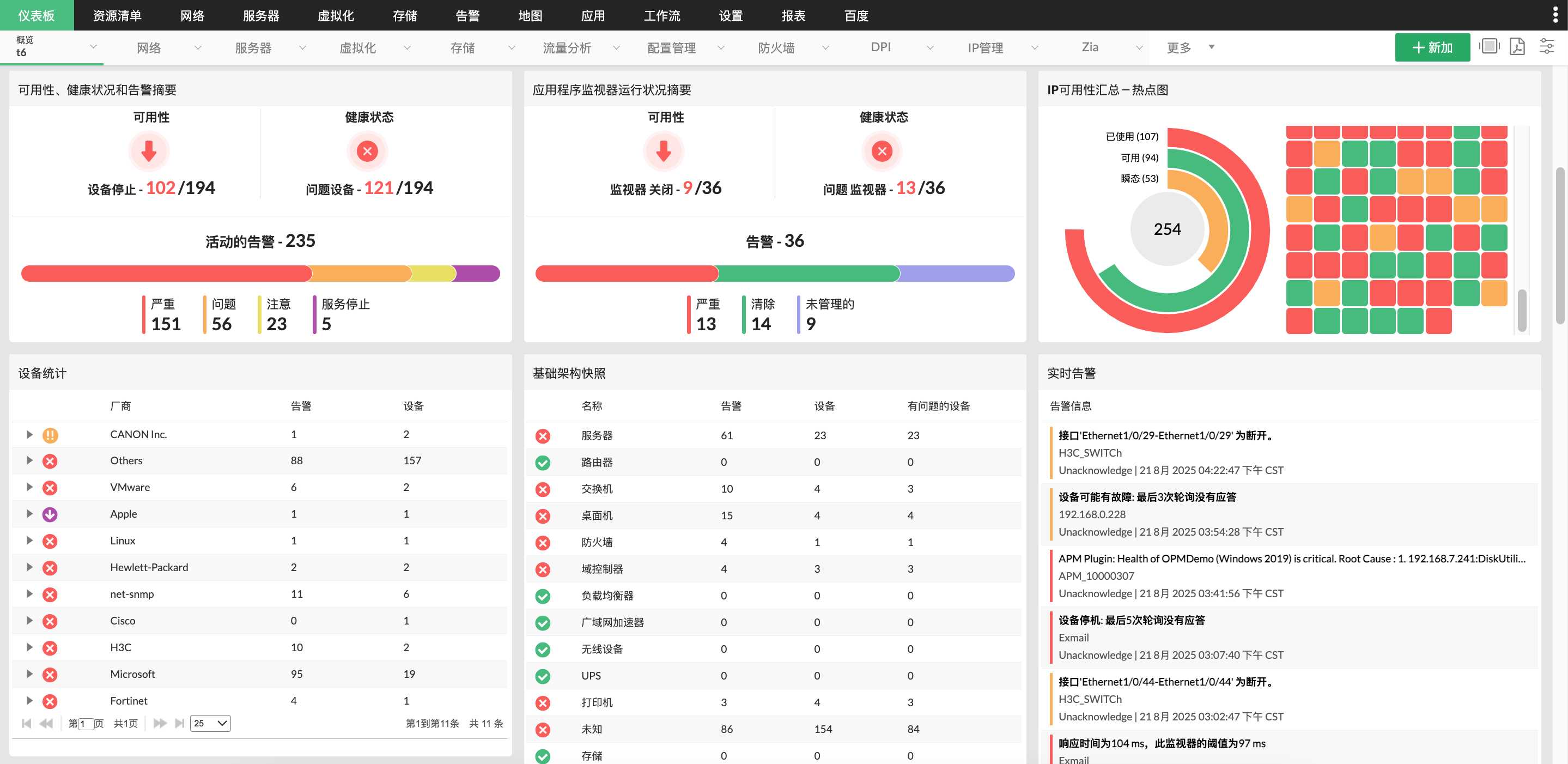Image resolution: width=1568 pixels, height=764 pixels.
Task: Open the 告警 top menu
Action: coord(467,15)
